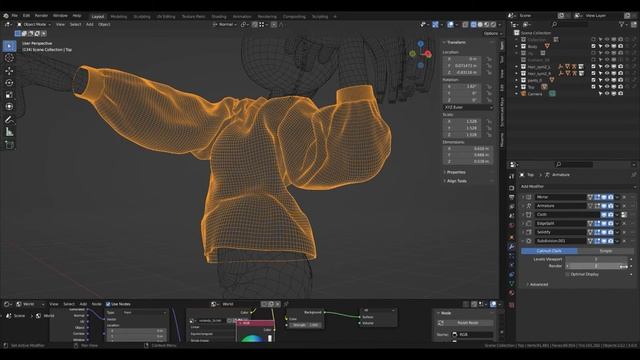The height and width of the screenshot is (360, 640).
Task: Open the viewport Add menu
Action: (x=89, y=24)
